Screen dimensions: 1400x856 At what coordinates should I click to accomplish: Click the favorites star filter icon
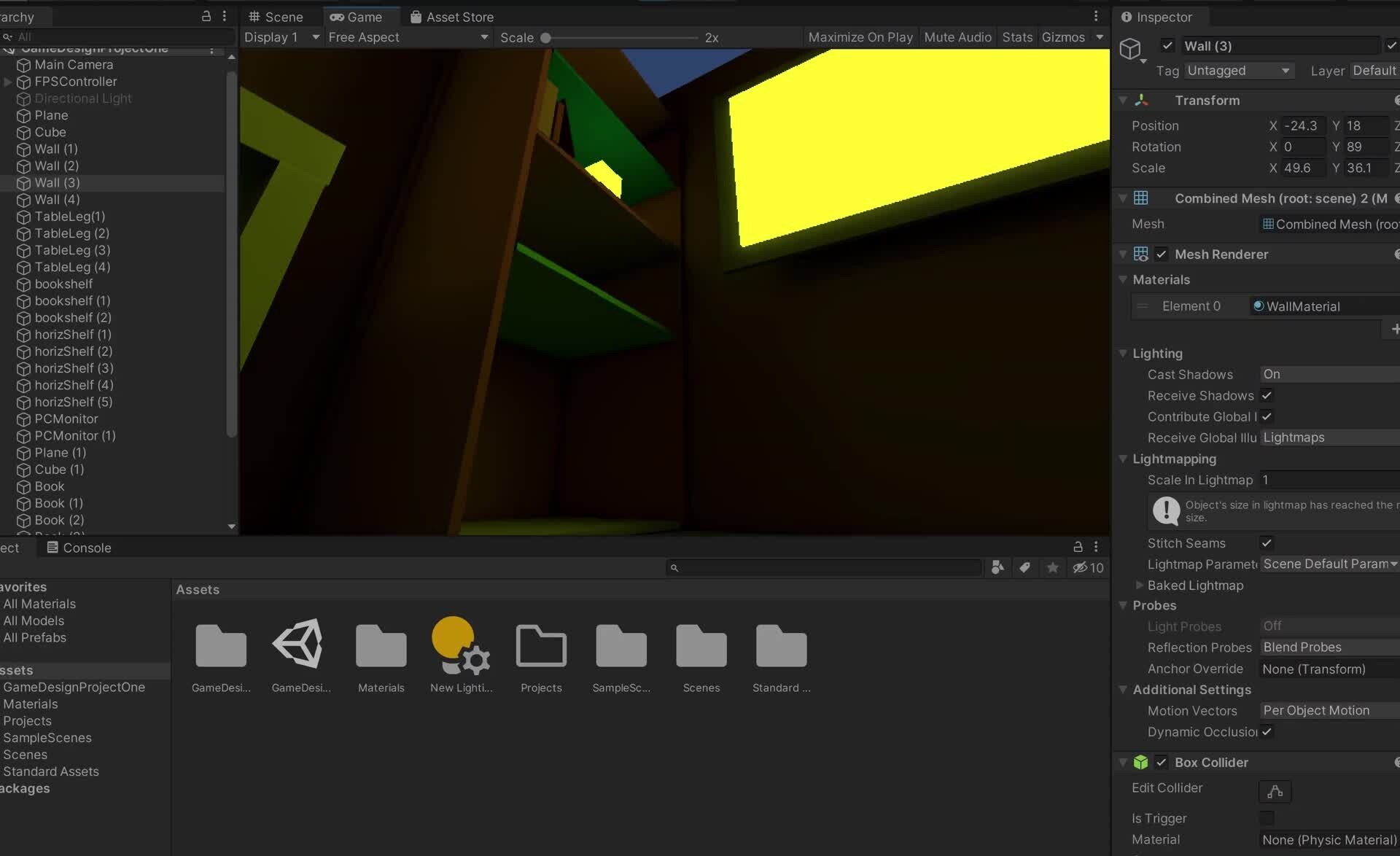point(1052,567)
